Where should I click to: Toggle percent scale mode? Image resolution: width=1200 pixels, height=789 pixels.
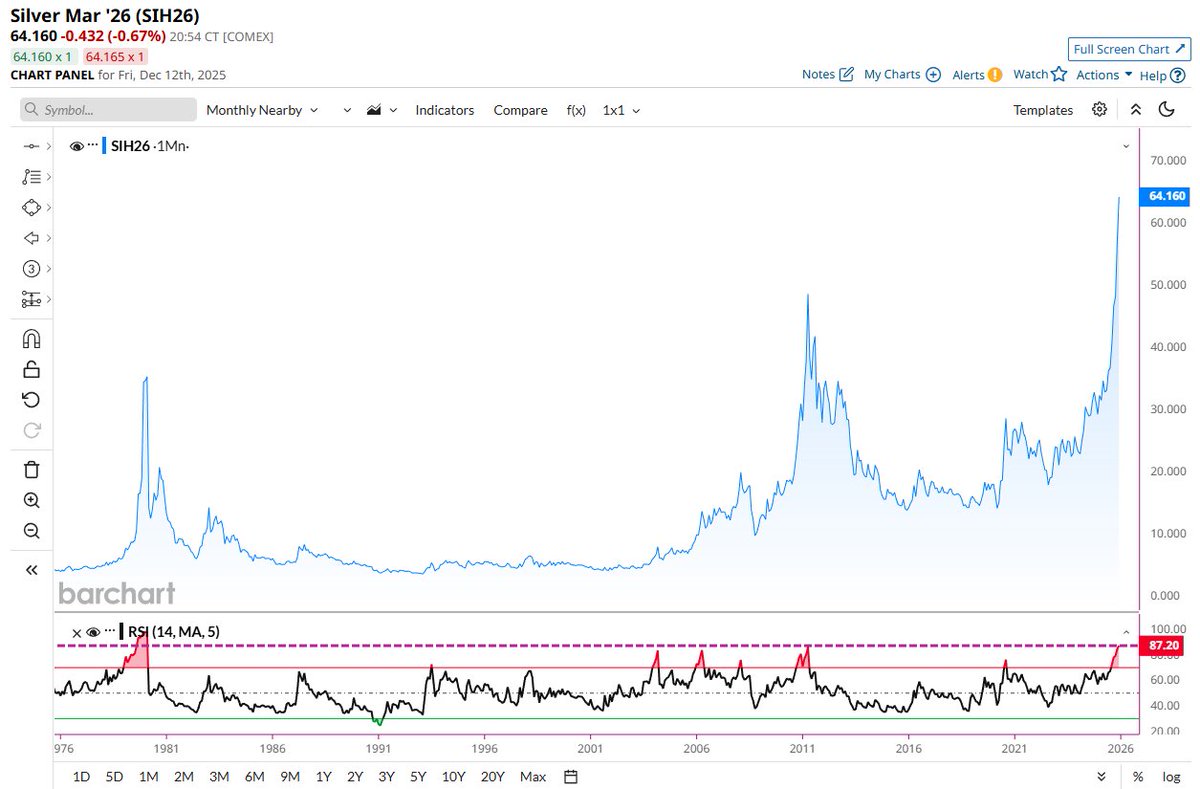[1138, 776]
